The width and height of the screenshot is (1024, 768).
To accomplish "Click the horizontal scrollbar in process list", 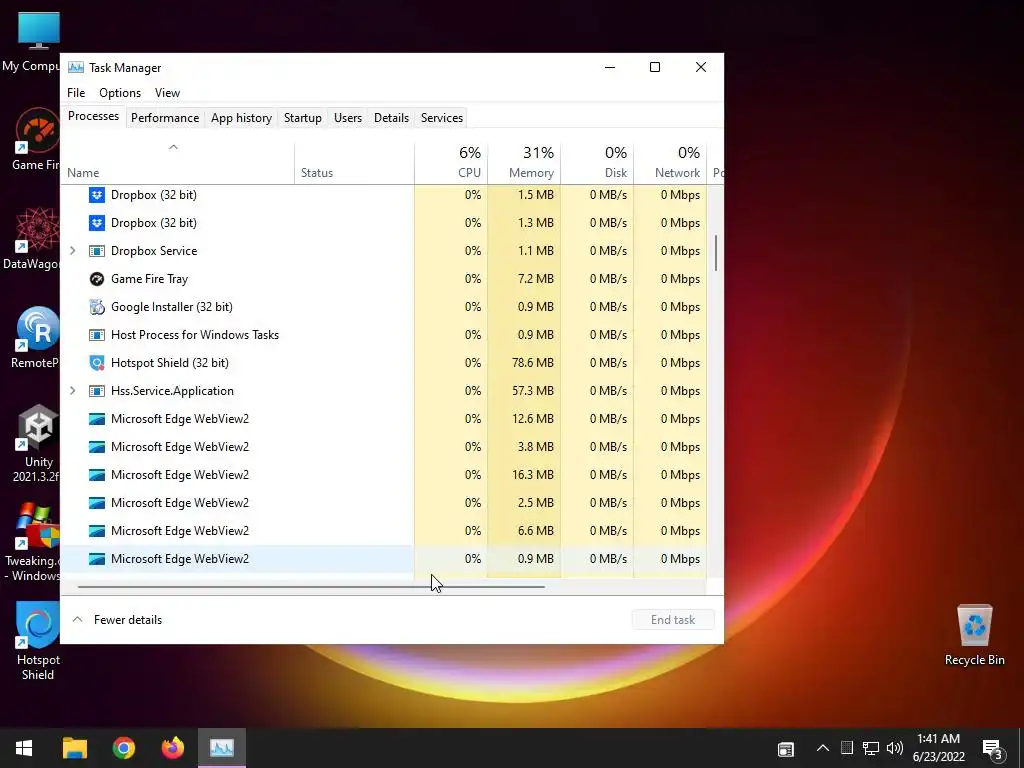I will (311, 586).
